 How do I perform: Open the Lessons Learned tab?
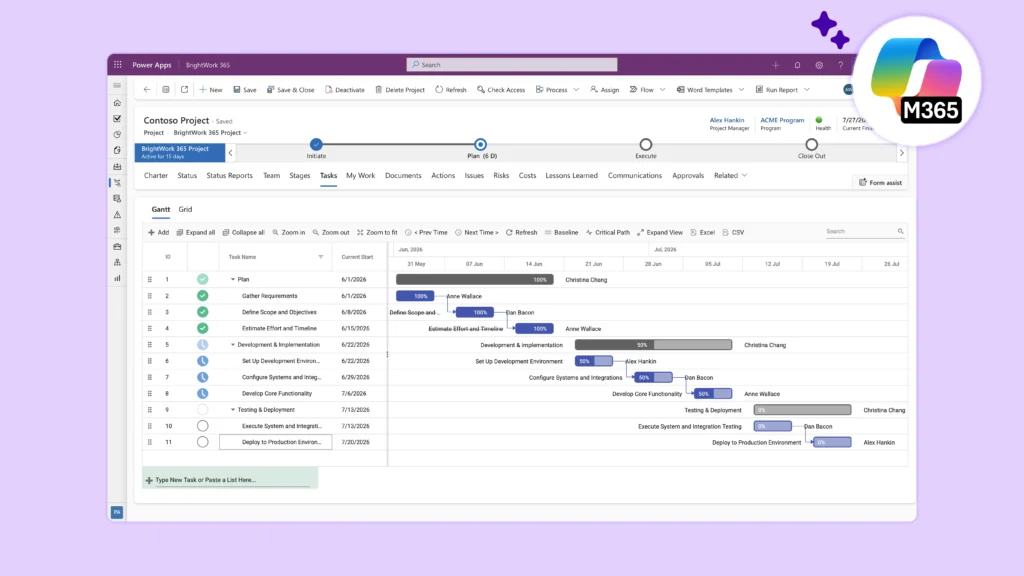571,175
